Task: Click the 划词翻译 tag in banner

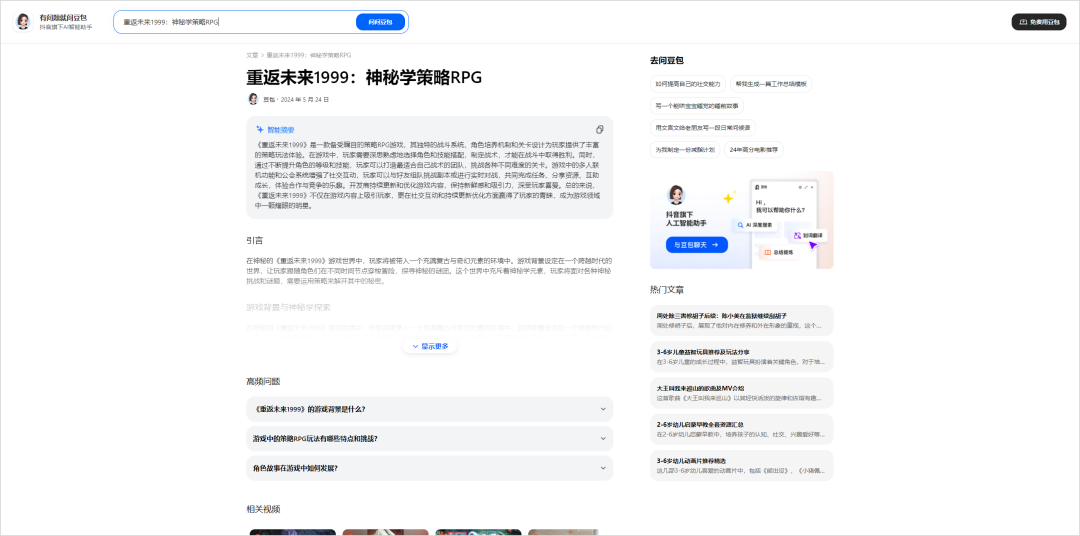Action: coord(809,236)
